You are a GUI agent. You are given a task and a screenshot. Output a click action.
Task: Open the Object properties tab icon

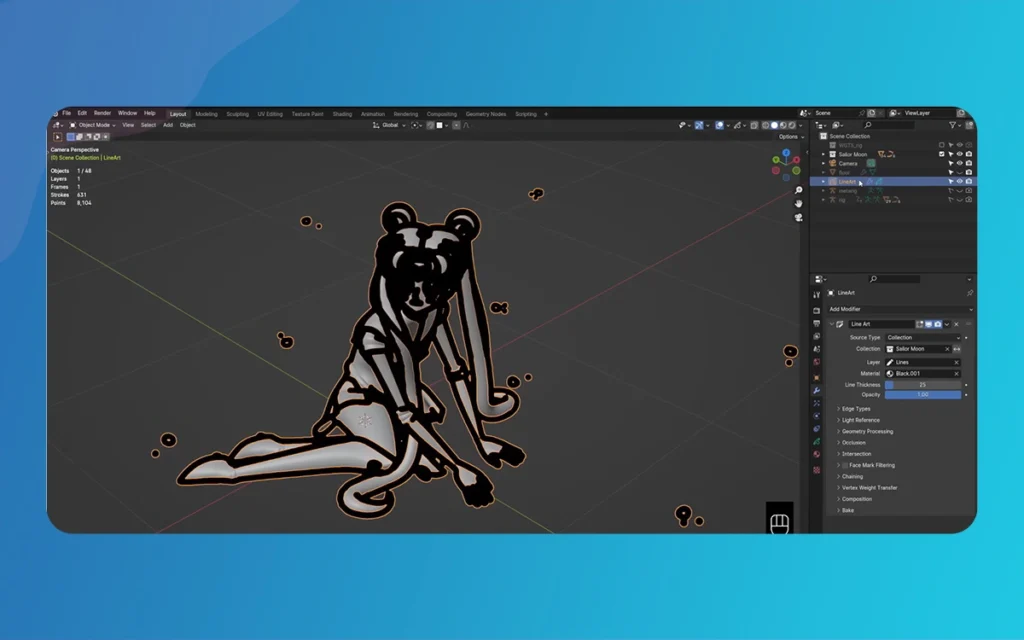[x=816, y=377]
